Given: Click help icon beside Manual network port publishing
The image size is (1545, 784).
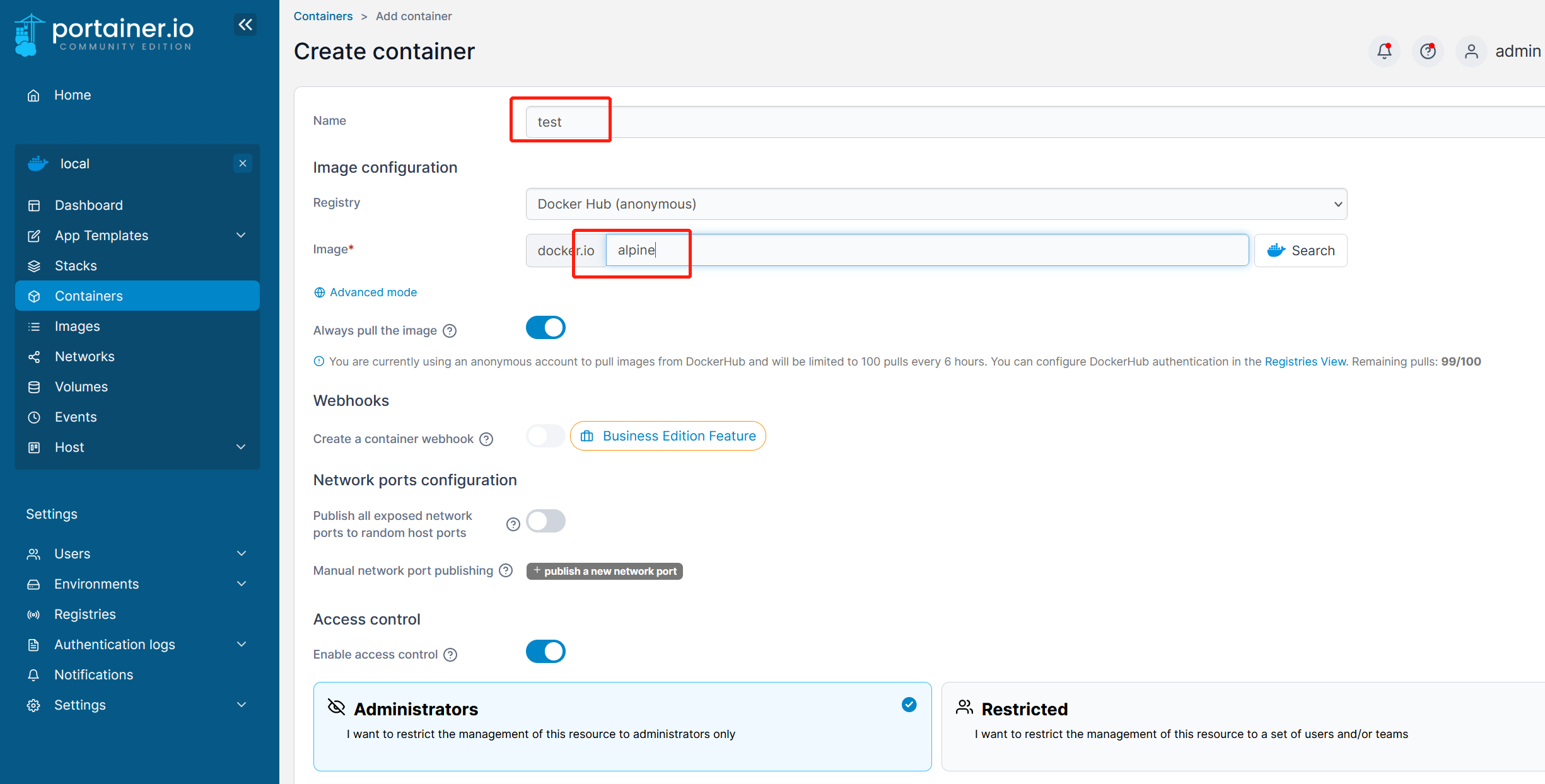Looking at the screenshot, I should 506,570.
